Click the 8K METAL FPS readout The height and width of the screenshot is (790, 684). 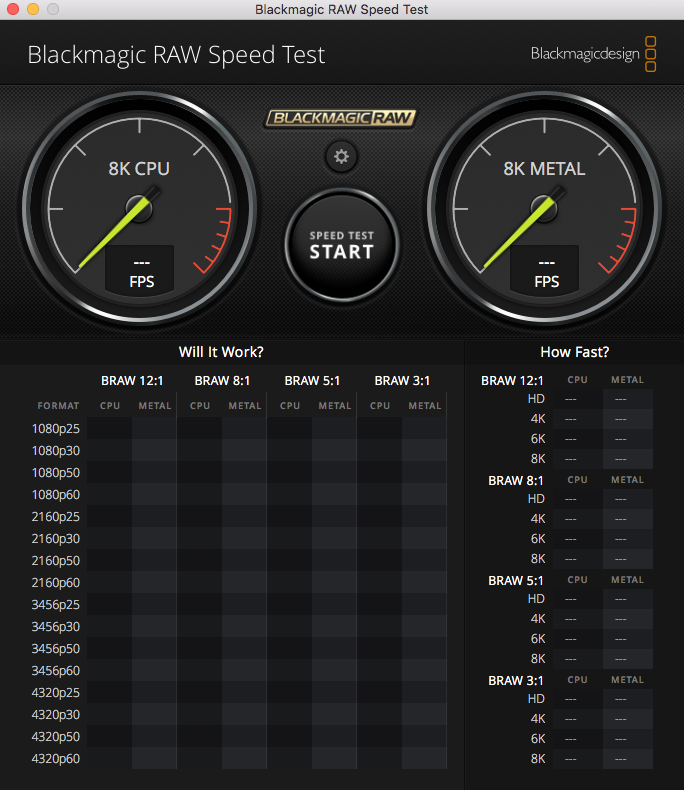[545, 272]
